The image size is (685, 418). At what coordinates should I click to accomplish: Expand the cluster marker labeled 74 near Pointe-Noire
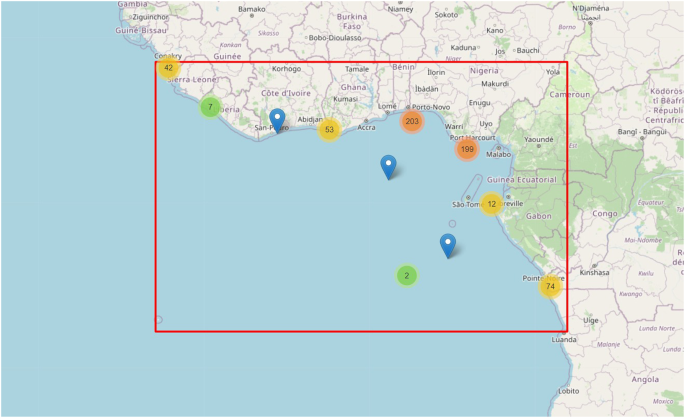point(550,287)
